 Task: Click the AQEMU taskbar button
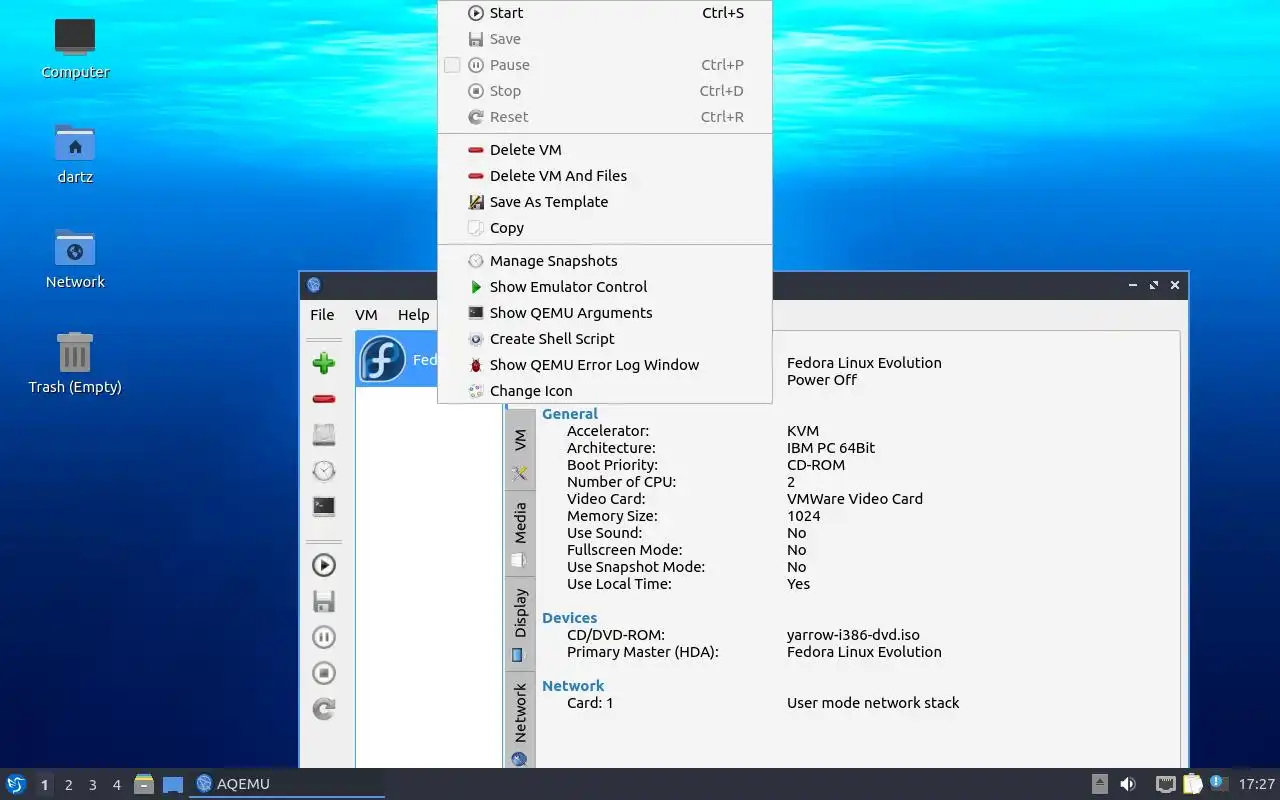288,784
